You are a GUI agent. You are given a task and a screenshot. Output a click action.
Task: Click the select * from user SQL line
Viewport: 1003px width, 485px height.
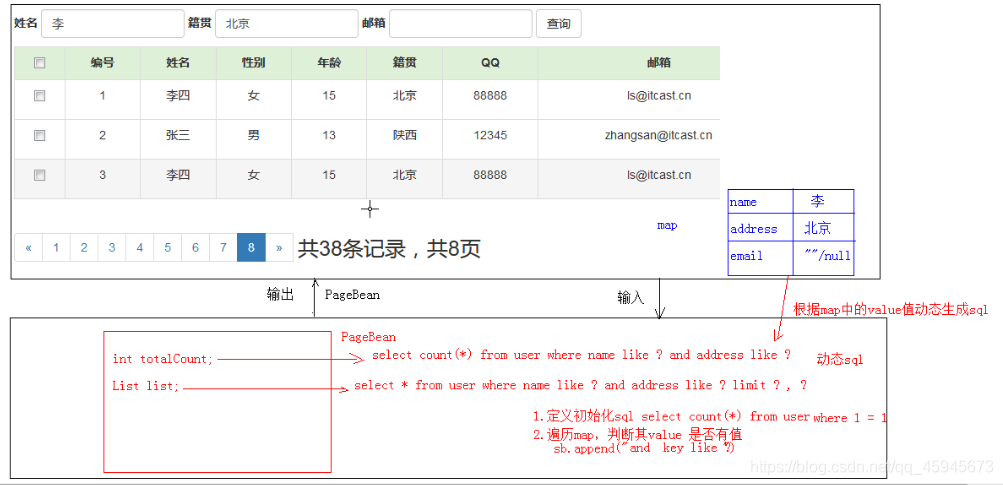[x=580, y=385]
